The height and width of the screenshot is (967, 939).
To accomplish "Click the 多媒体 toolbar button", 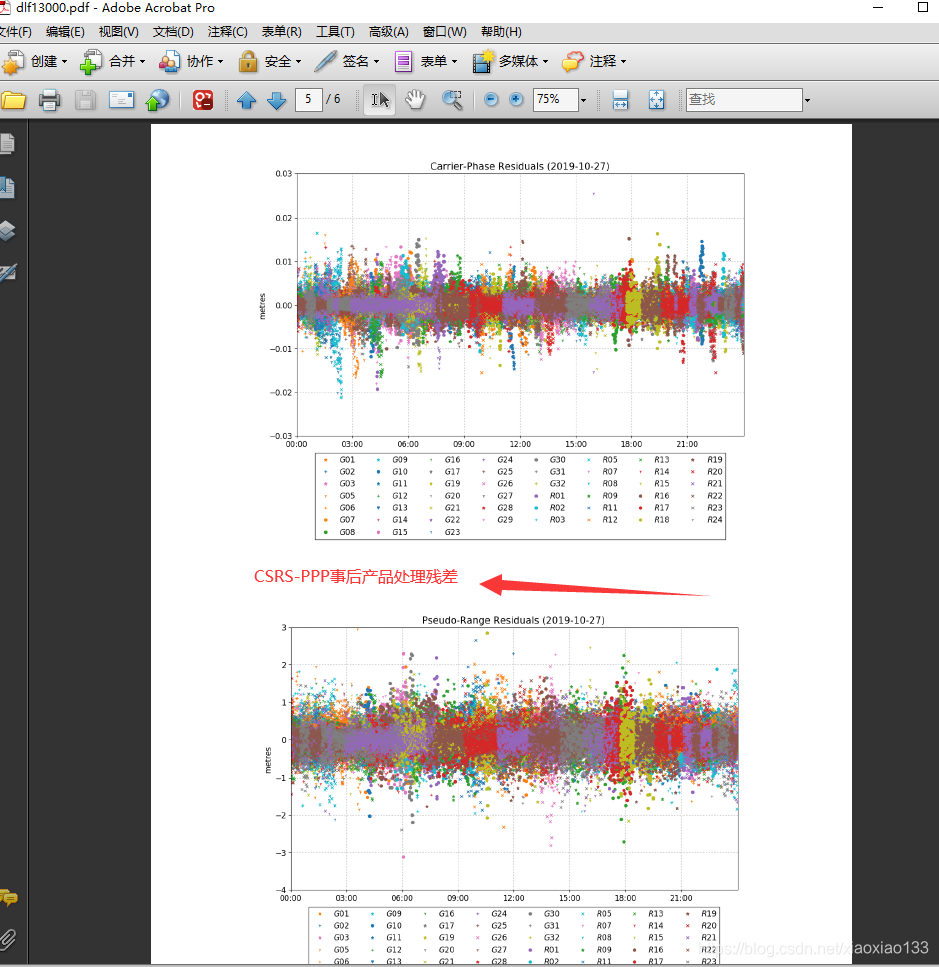I will point(505,62).
